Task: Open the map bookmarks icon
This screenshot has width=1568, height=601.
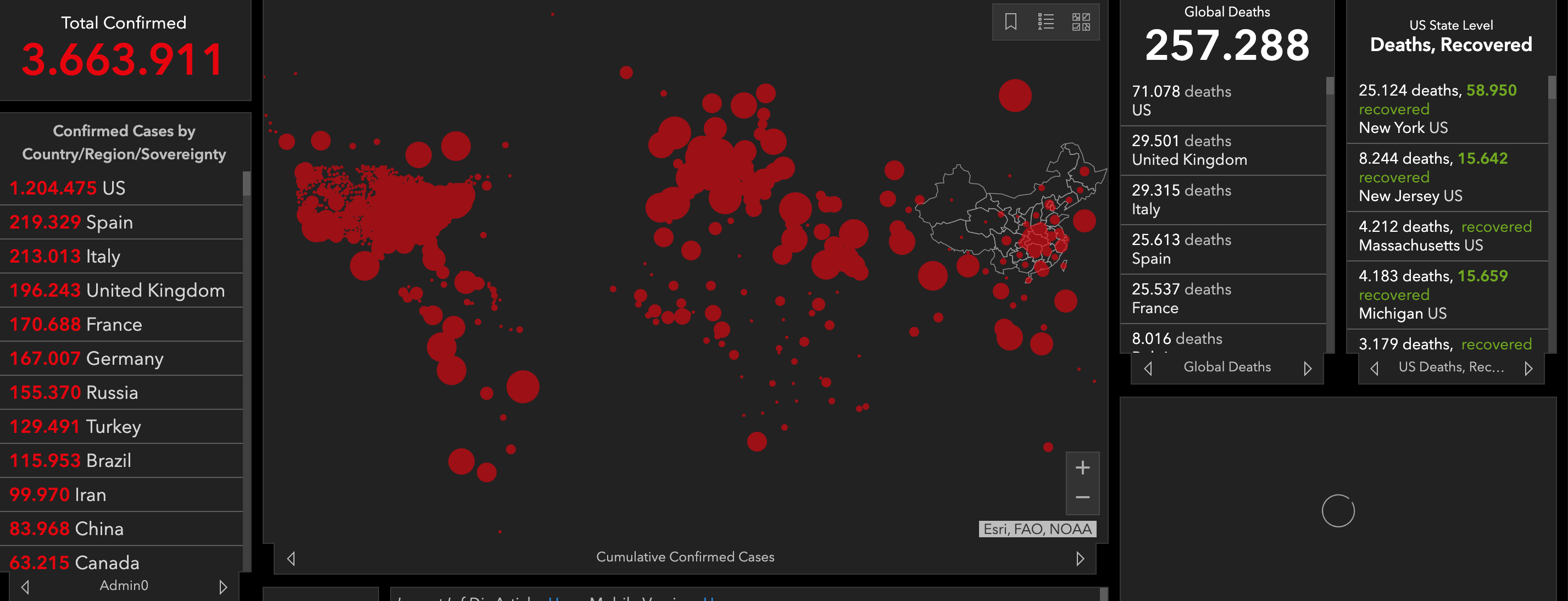Action: tap(1010, 22)
